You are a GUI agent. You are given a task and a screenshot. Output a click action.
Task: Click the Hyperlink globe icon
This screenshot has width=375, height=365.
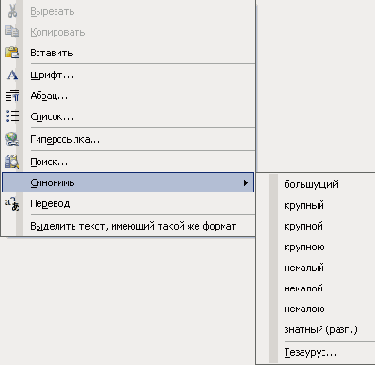click(x=12, y=139)
